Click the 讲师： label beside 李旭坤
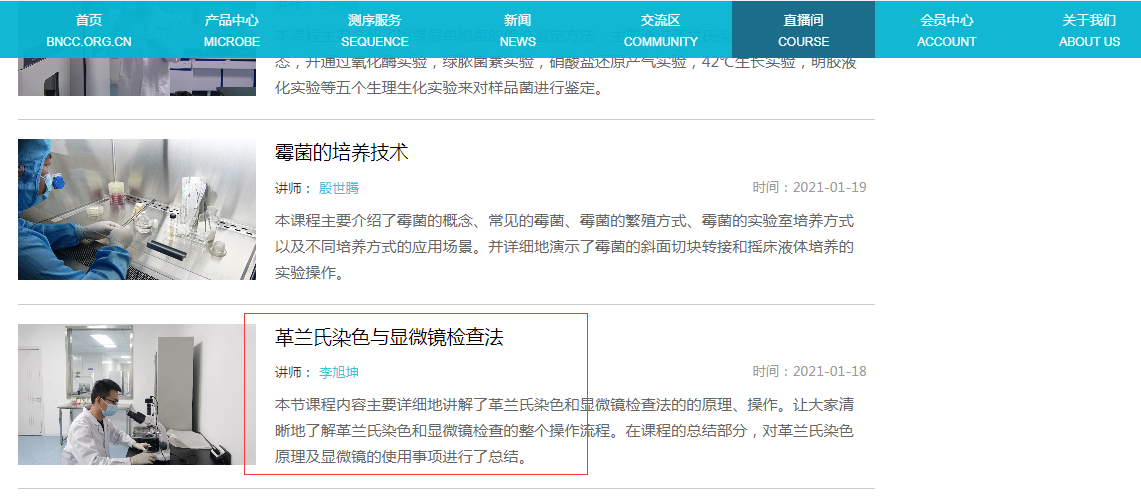The width and height of the screenshot is (1141, 502). click(x=294, y=372)
